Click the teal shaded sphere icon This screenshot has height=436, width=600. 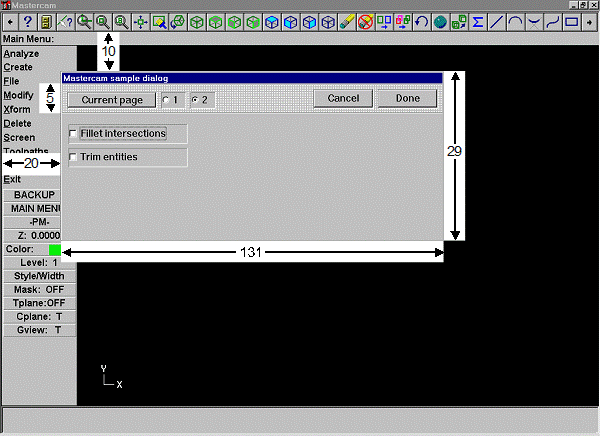tap(440, 21)
